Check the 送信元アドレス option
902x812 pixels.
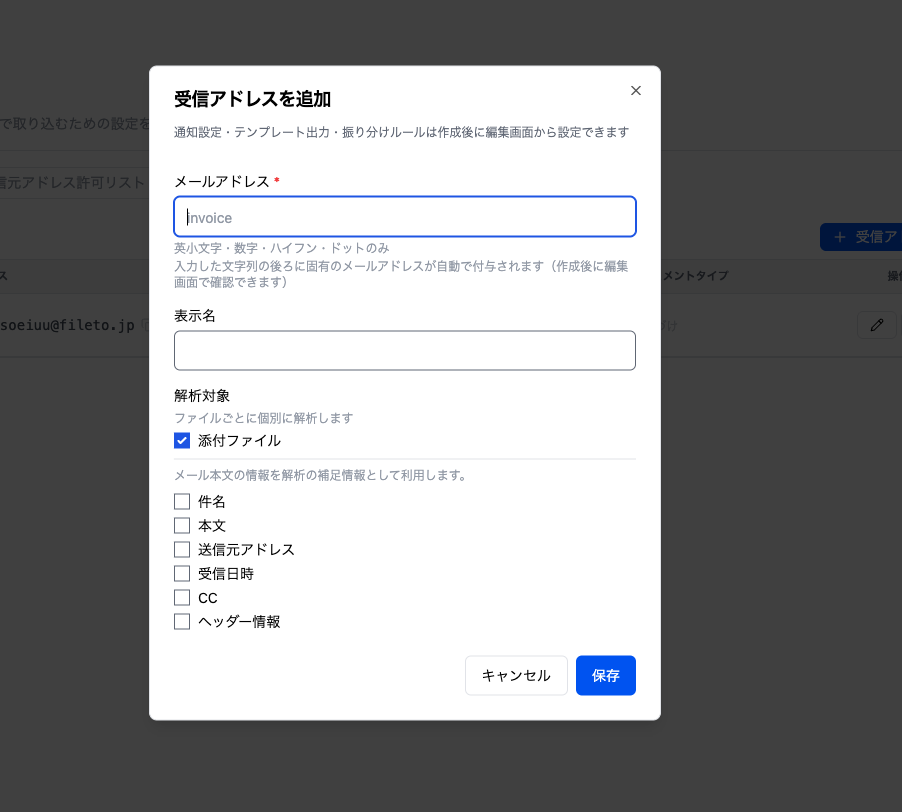(x=182, y=550)
